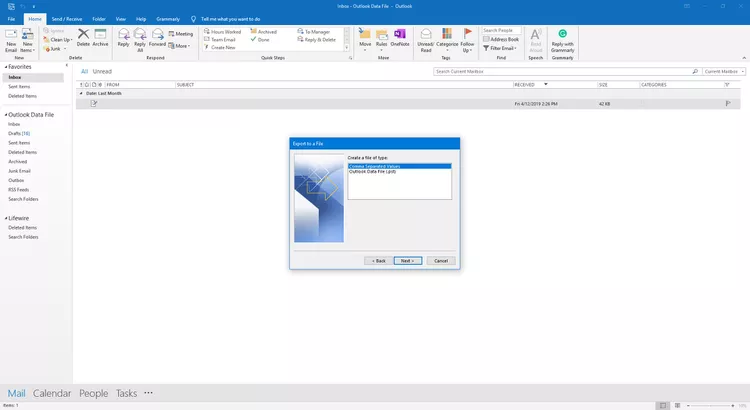Open the Junk dropdown

tap(55, 49)
